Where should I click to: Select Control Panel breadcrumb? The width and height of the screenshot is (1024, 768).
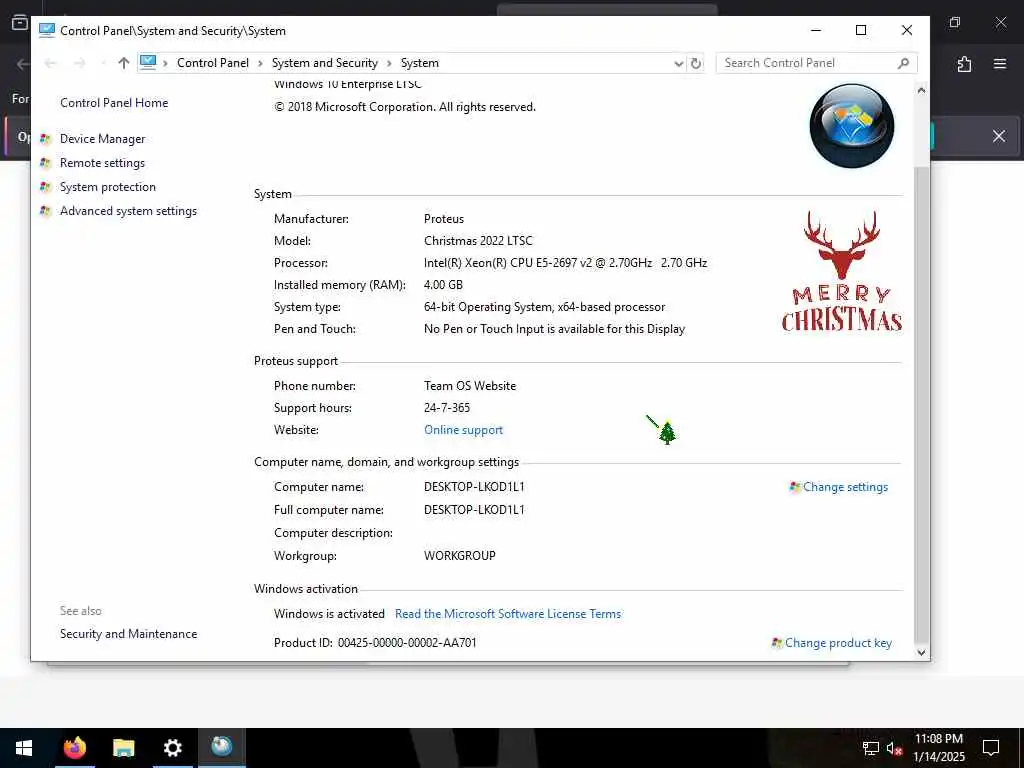[x=213, y=63]
